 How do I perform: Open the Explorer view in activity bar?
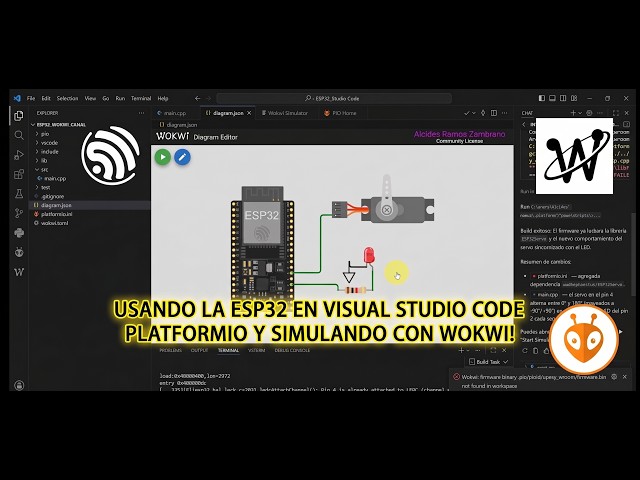pos(19,116)
